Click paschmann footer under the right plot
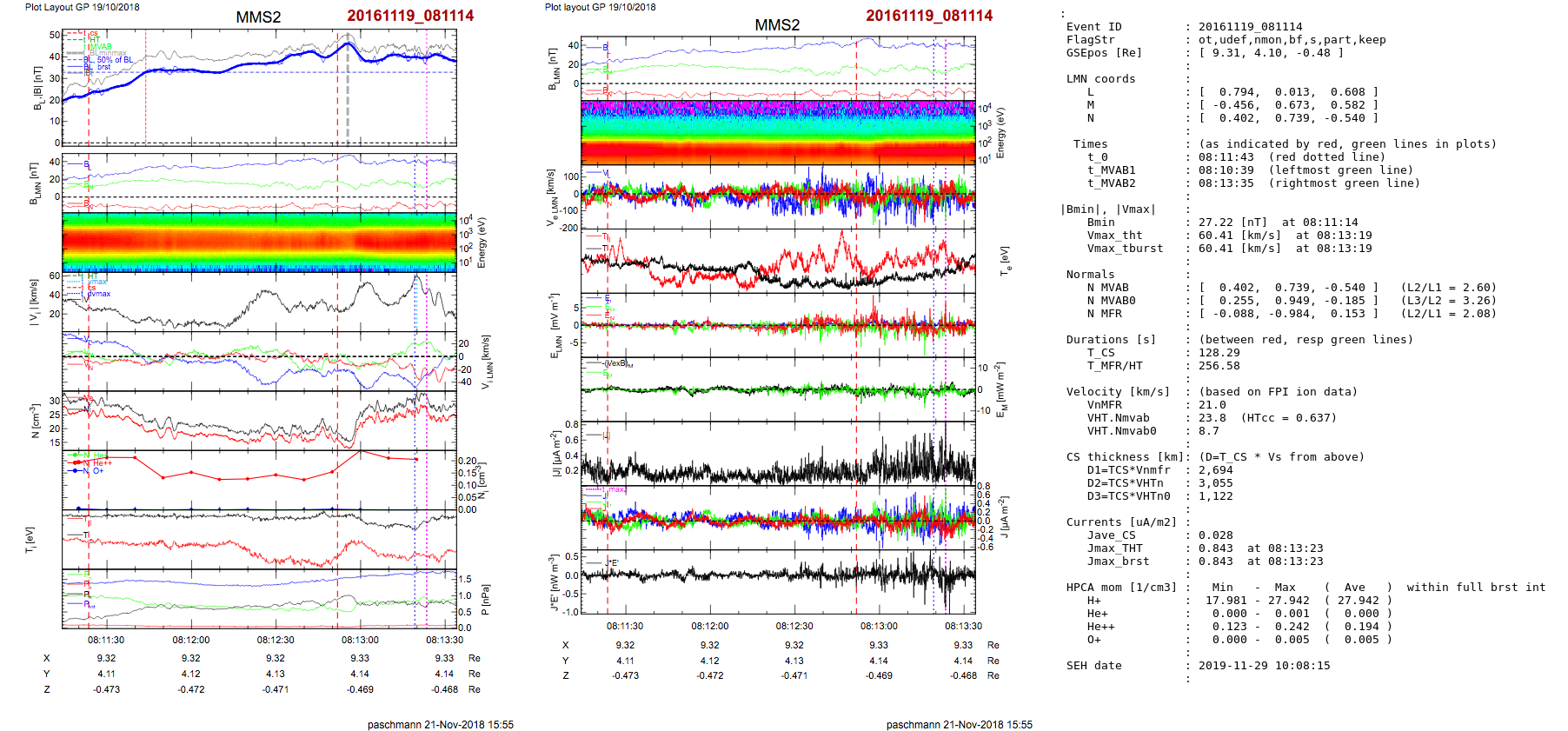 point(959,724)
